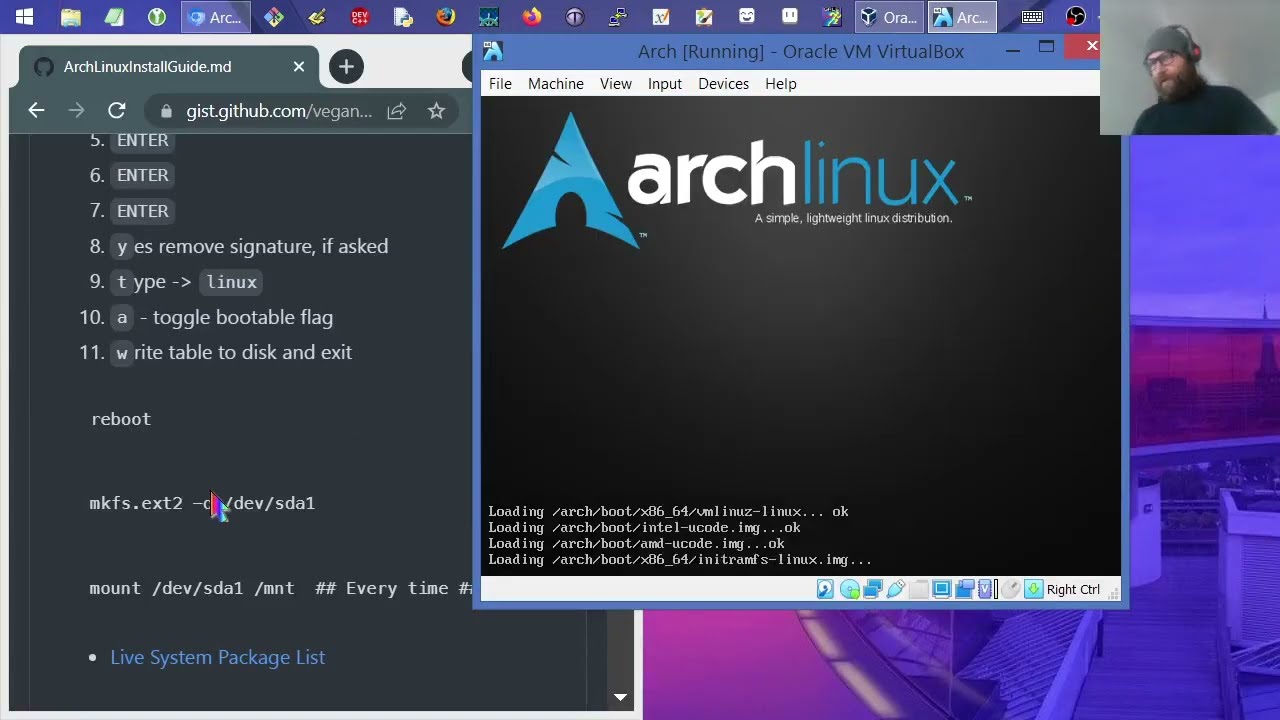Image resolution: width=1280 pixels, height=720 pixels.
Task: Open the File menu in VirtualBox
Action: [500, 84]
